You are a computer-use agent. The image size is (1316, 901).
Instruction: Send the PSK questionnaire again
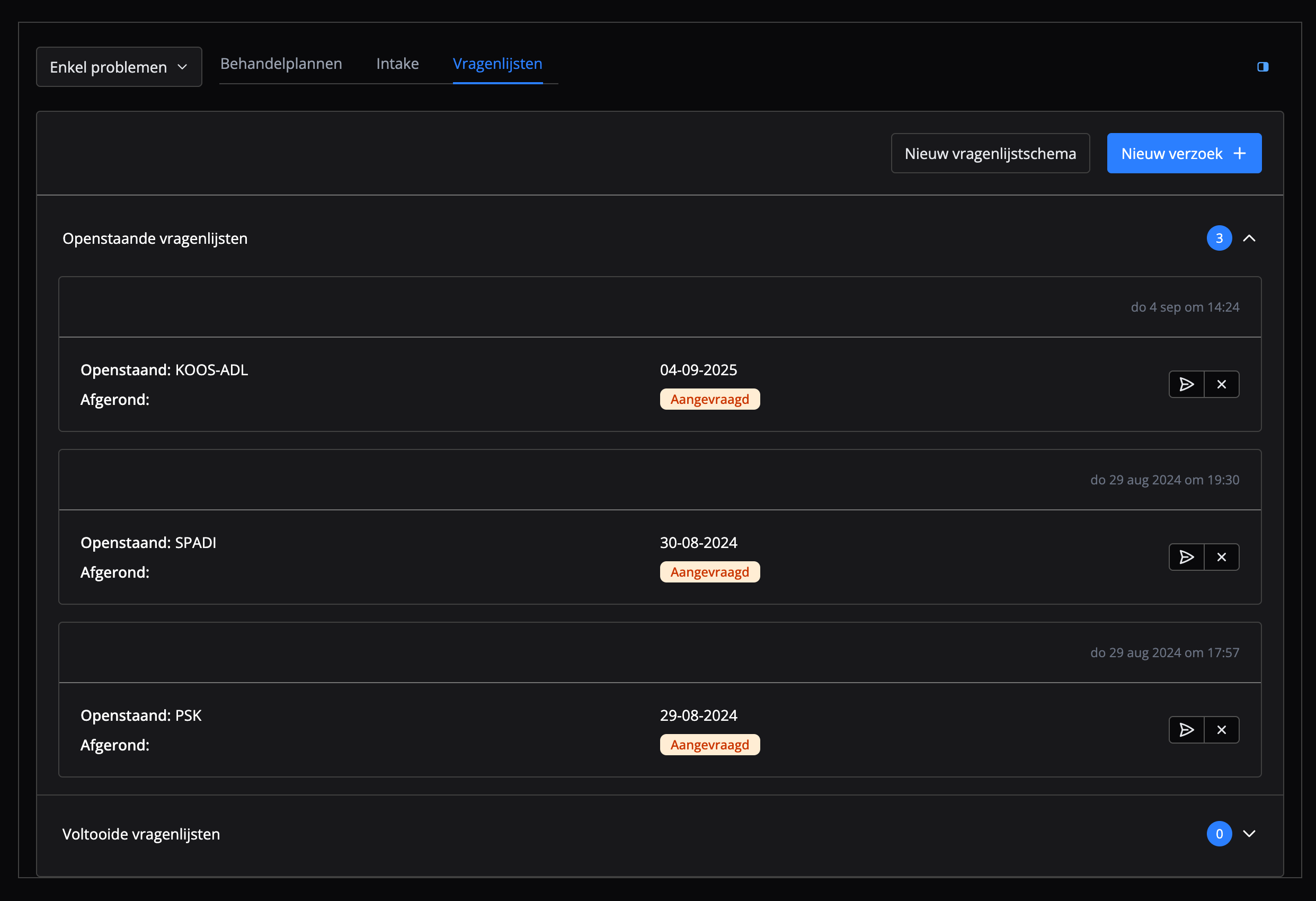pyautogui.click(x=1186, y=730)
